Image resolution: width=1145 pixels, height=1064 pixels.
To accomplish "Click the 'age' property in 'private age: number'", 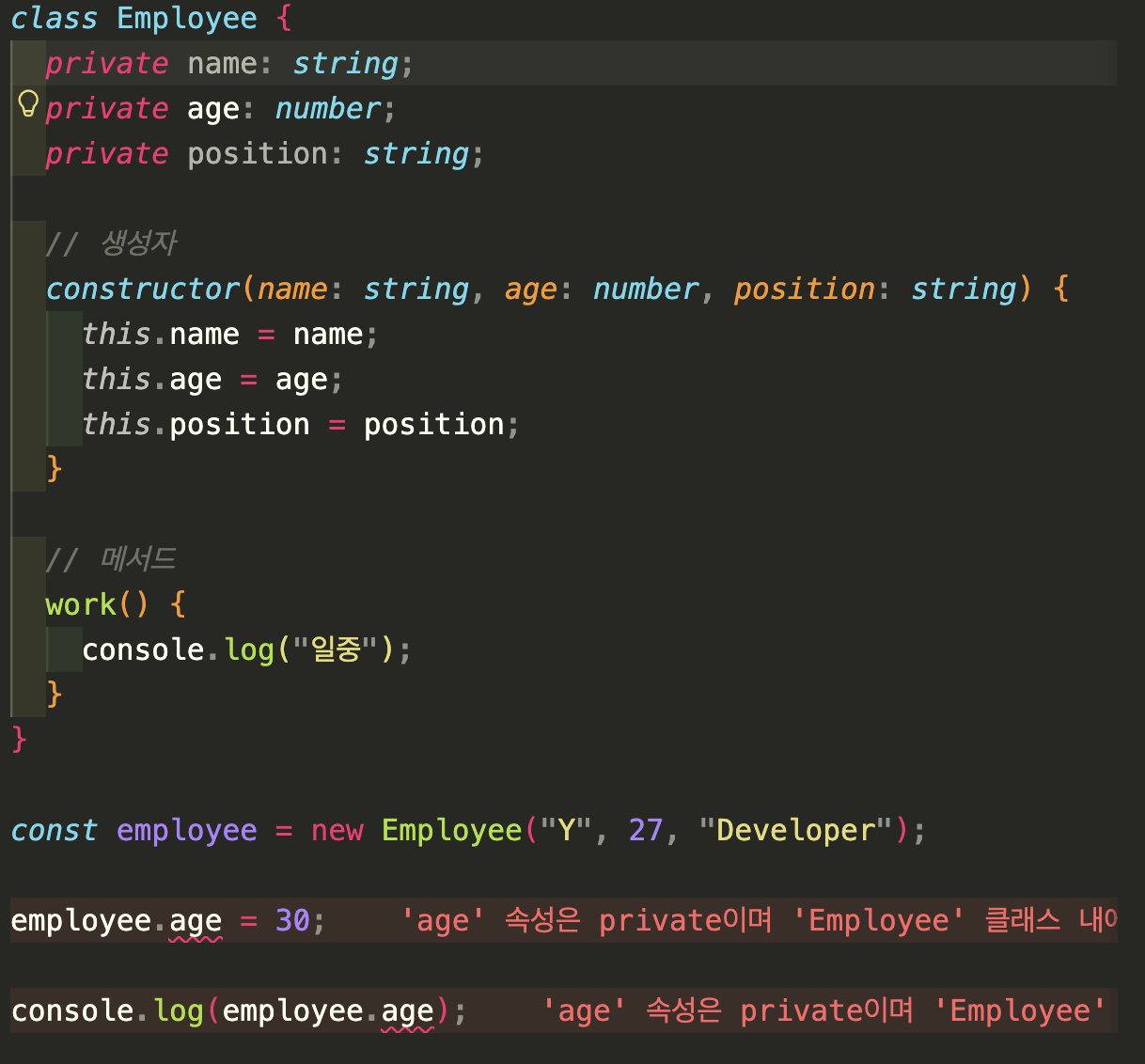I will 213,109.
